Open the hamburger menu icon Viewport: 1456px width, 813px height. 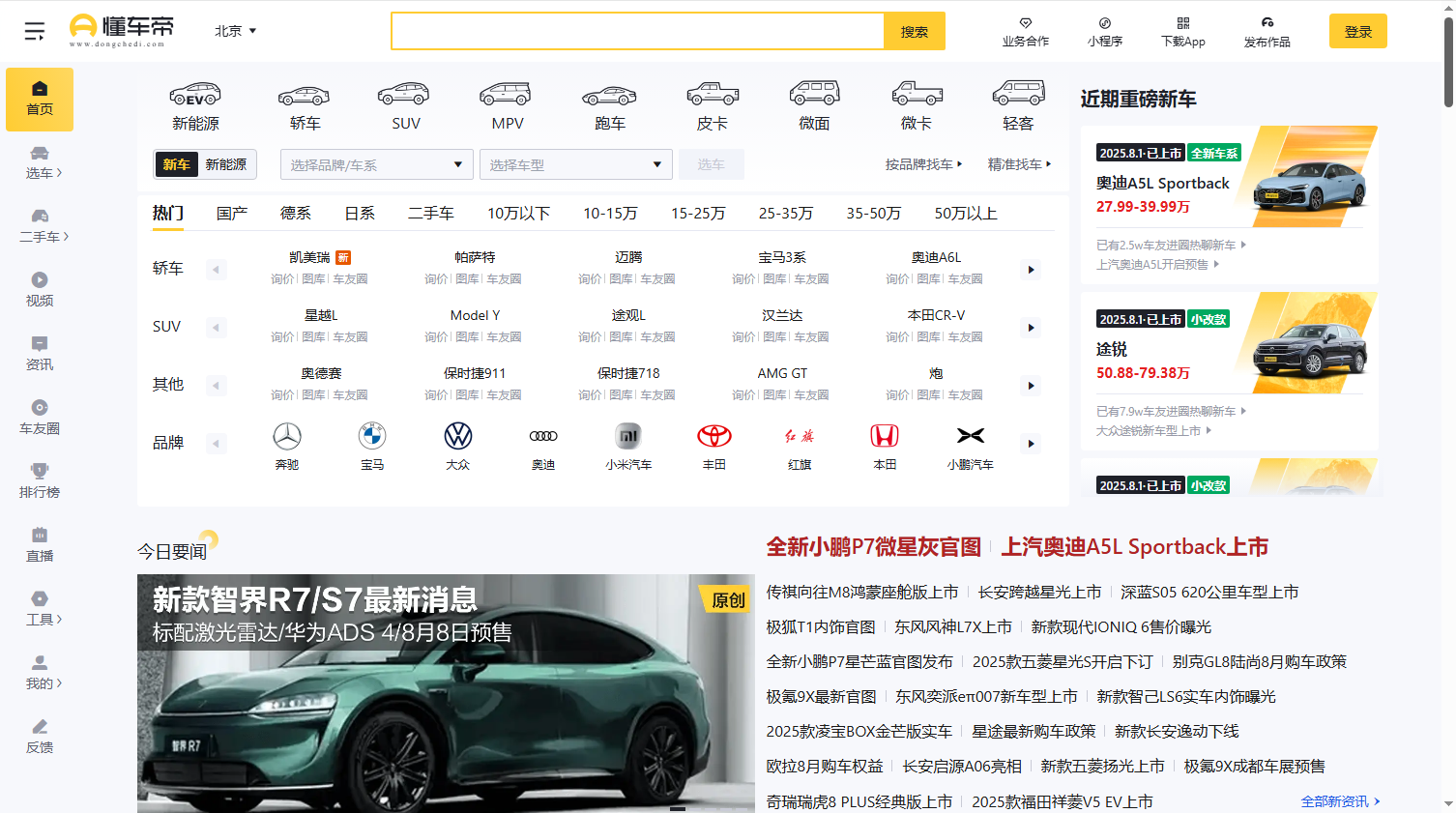(35, 31)
